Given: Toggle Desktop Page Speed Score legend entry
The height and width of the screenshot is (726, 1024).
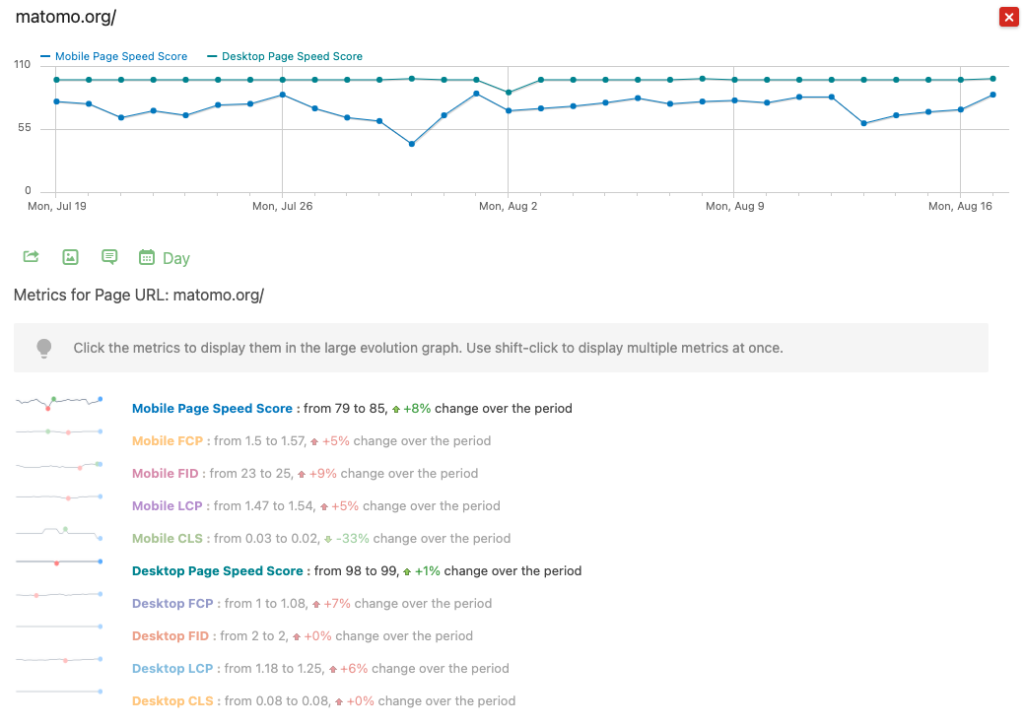Looking at the screenshot, I should [x=285, y=57].
